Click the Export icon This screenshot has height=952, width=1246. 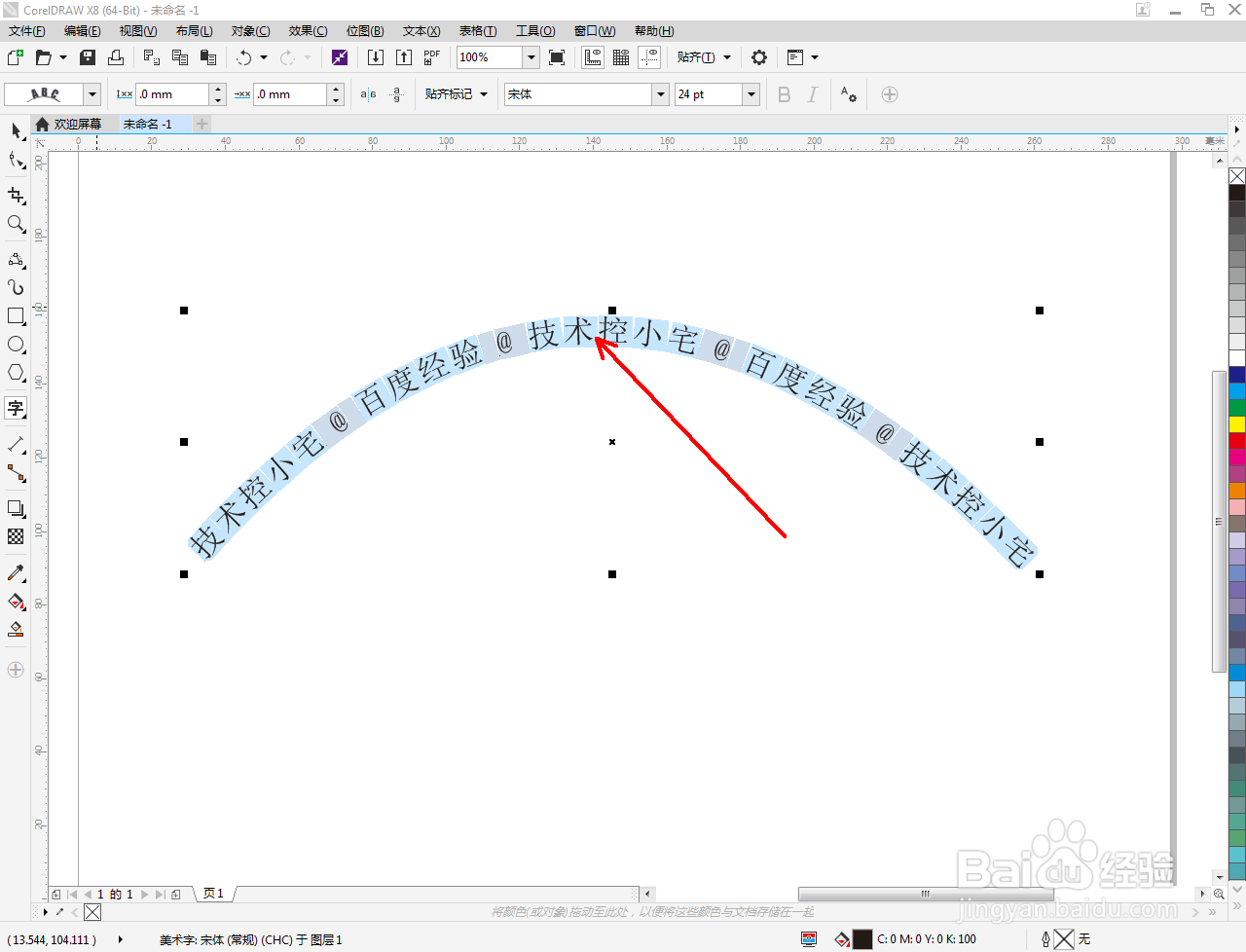pyautogui.click(x=404, y=57)
